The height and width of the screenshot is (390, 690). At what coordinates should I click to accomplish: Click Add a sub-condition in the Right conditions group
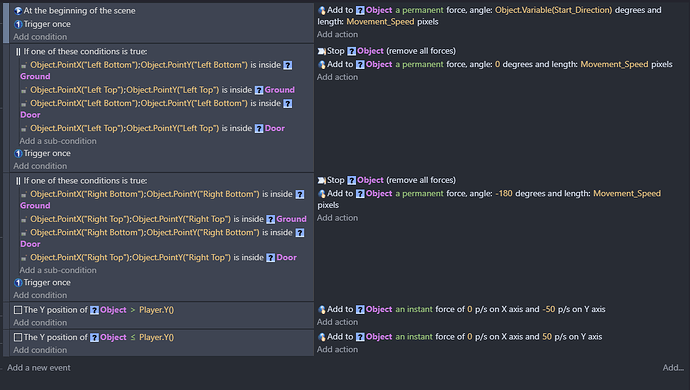coord(58,270)
